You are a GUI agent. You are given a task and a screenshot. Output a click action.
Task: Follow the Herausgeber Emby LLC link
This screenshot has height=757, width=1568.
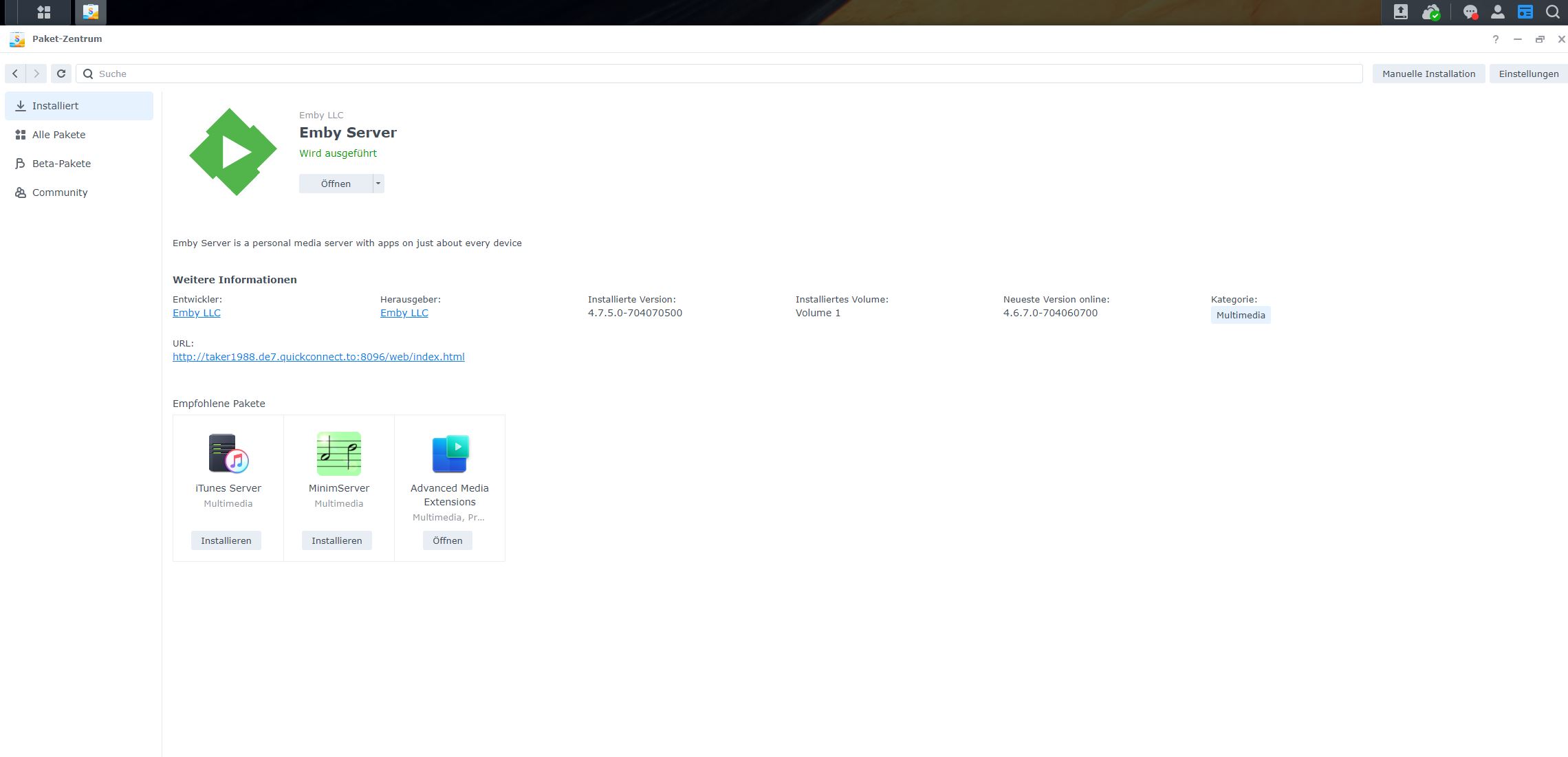(404, 313)
